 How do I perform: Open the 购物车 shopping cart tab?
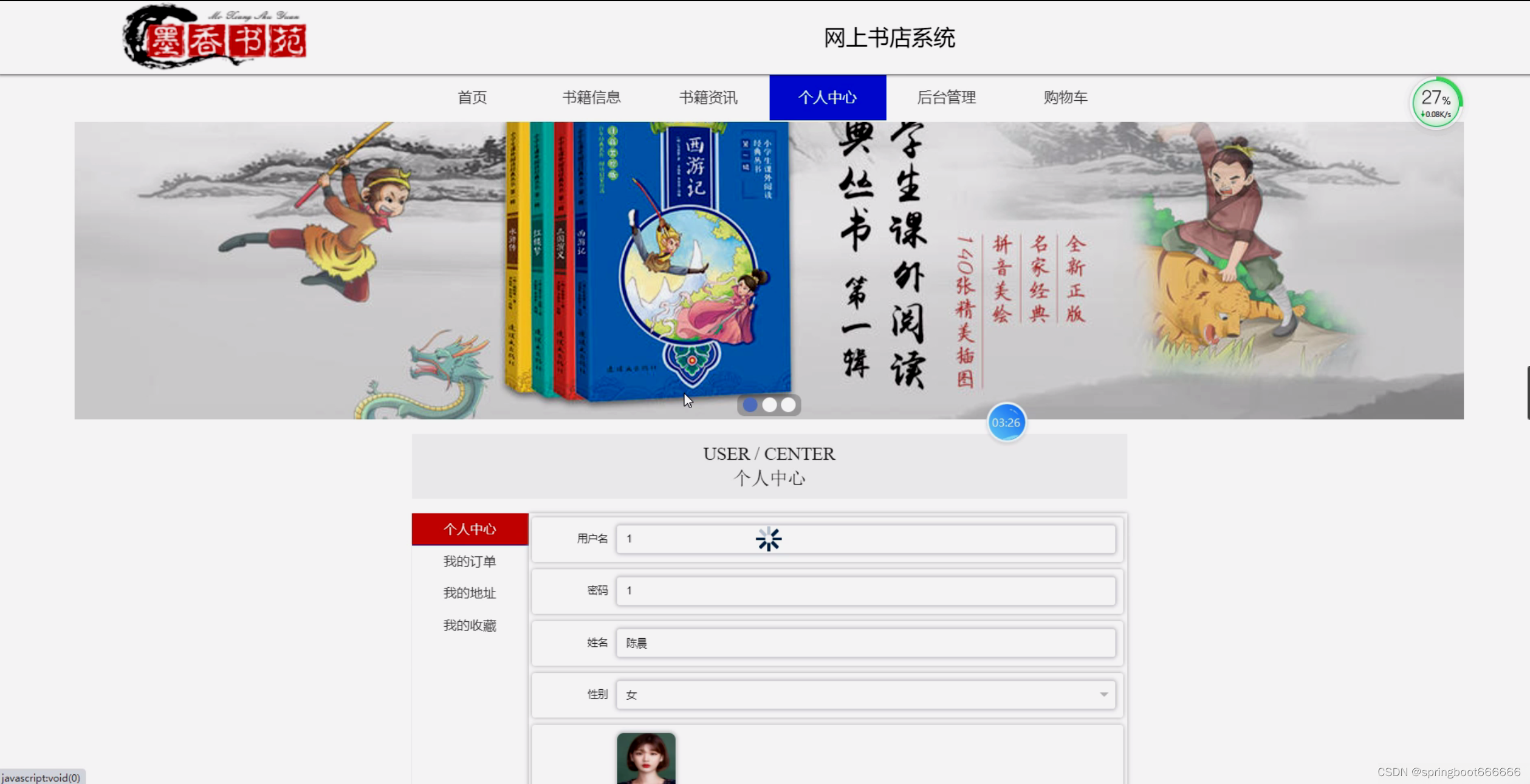pos(1065,98)
